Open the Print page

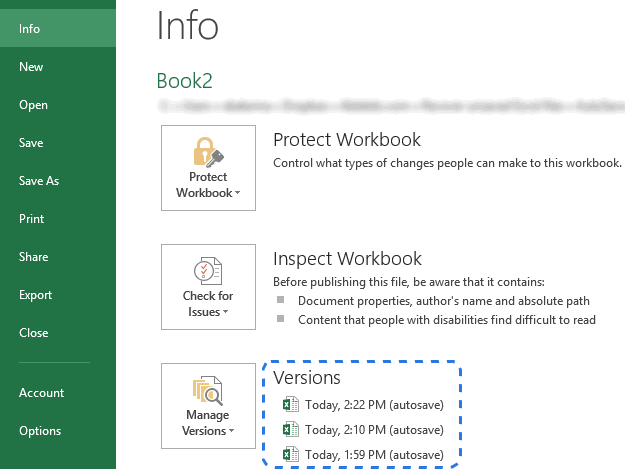31,219
